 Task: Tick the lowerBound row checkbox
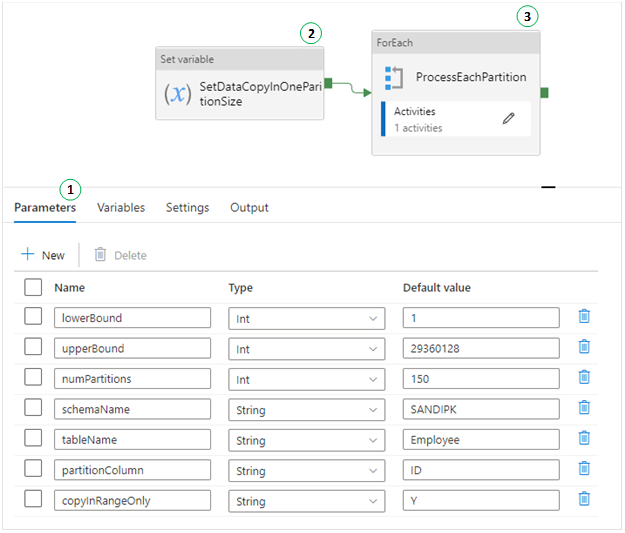point(33,317)
